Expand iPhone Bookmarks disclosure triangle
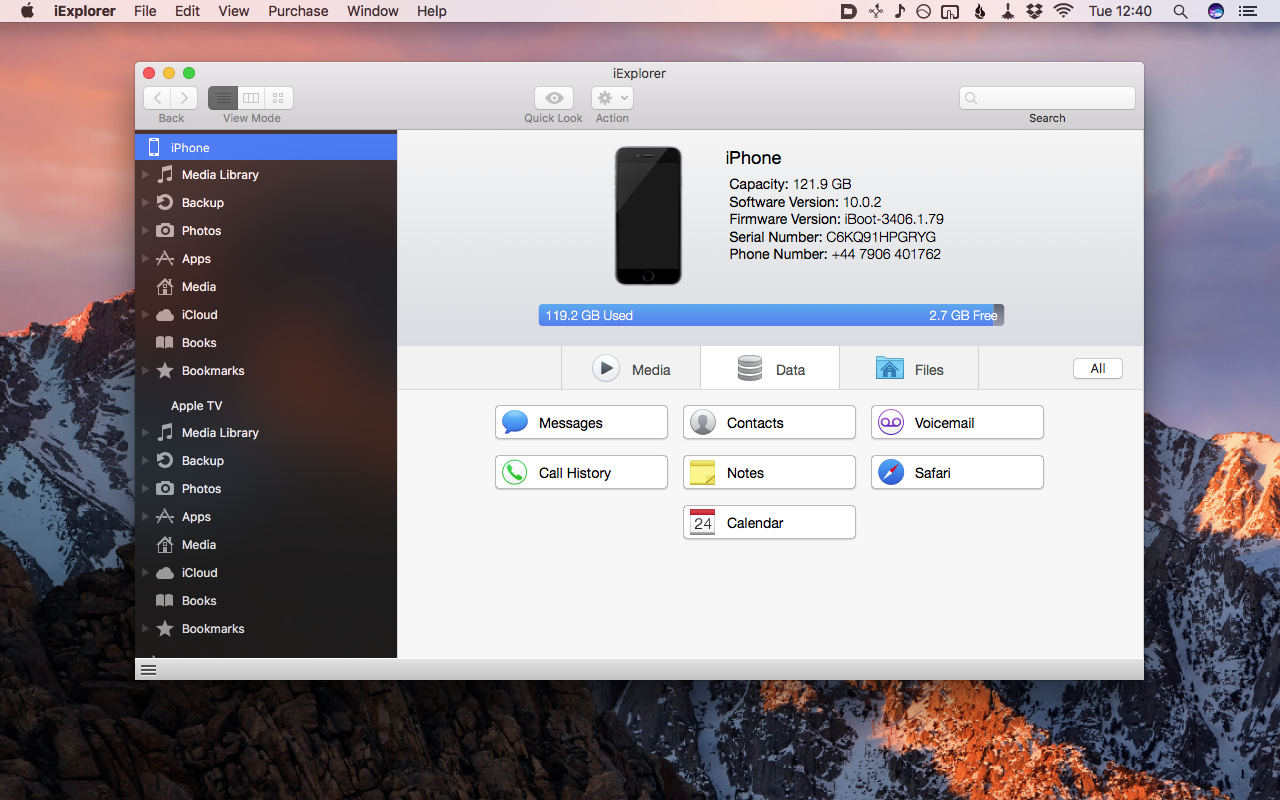The height and width of the screenshot is (800, 1280). [145, 370]
